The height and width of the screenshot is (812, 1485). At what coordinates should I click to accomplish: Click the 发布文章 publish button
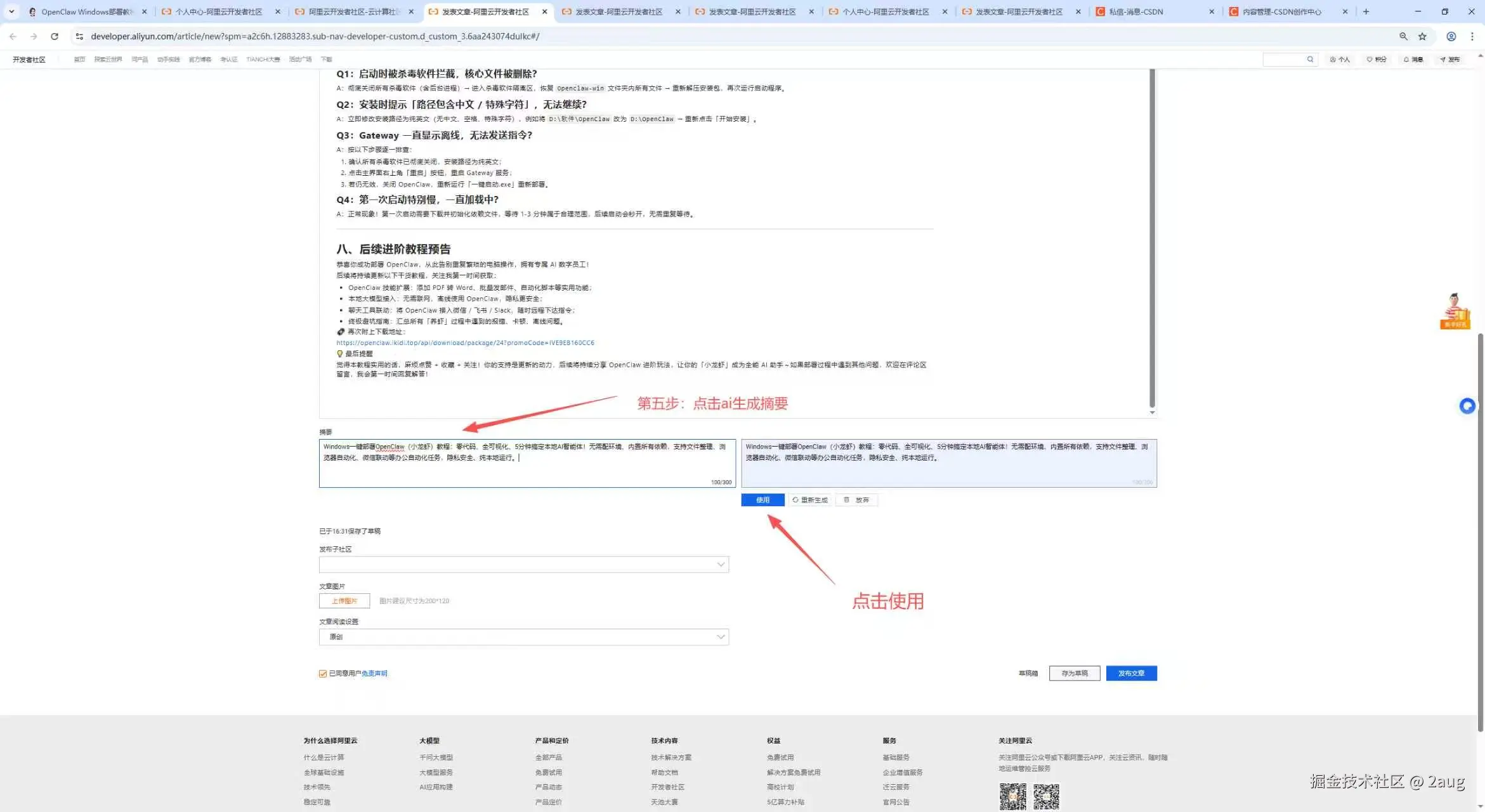coord(1131,673)
